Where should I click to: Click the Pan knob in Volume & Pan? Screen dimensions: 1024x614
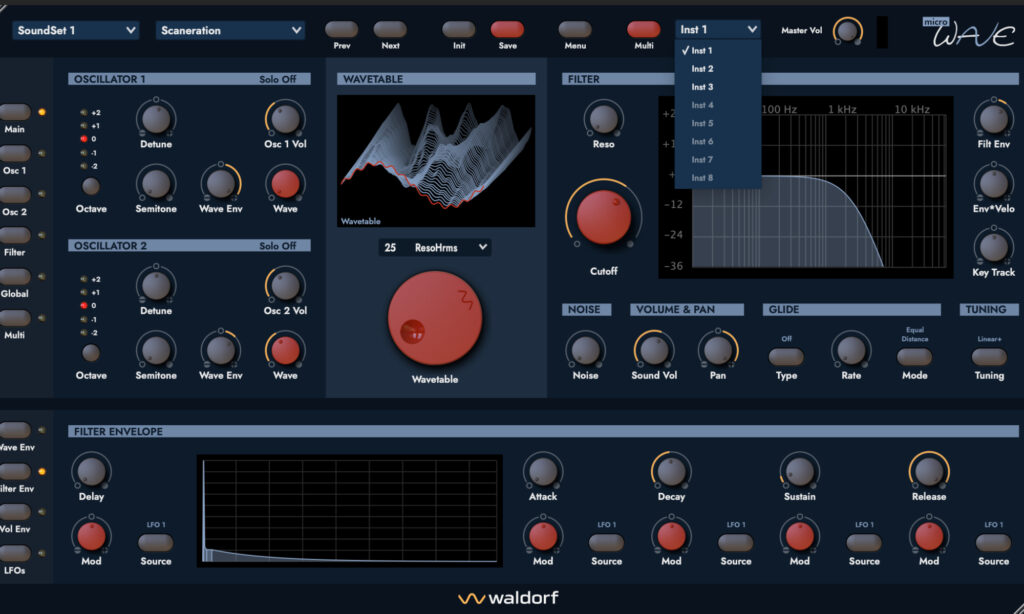[718, 352]
